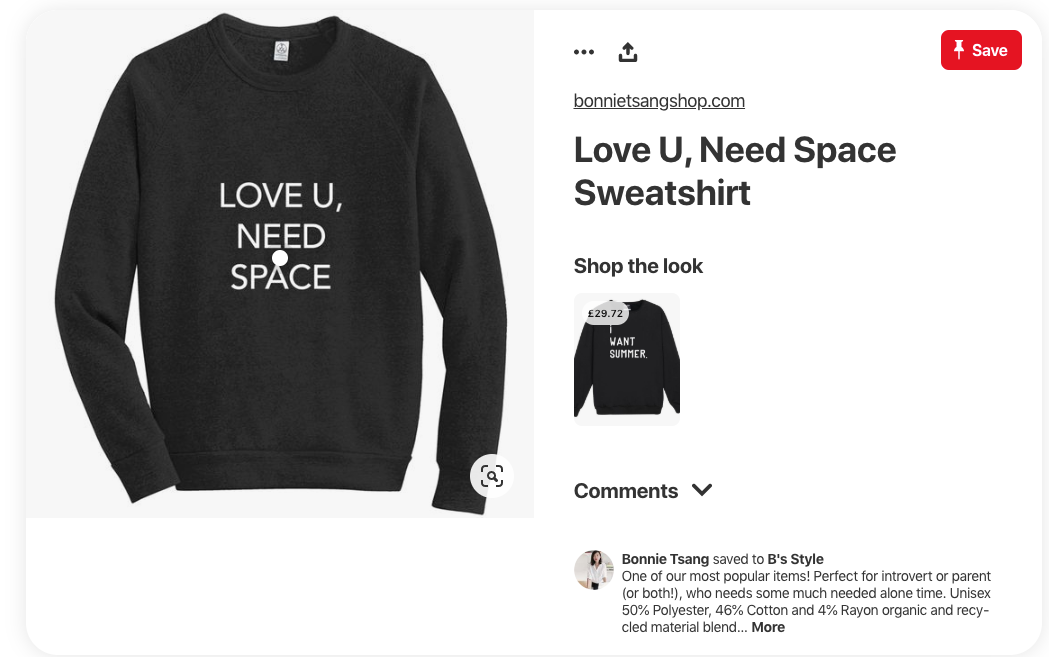Viewport: 1049px width, 657px height.
Task: Click the Love U, Need Space Sweatshirt title
Action: click(x=735, y=171)
